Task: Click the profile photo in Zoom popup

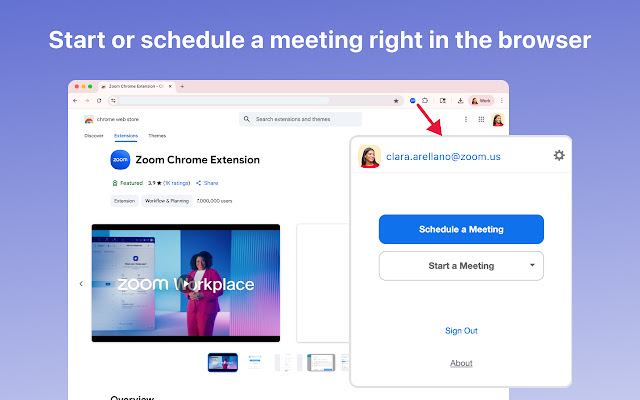Action: 369,156
